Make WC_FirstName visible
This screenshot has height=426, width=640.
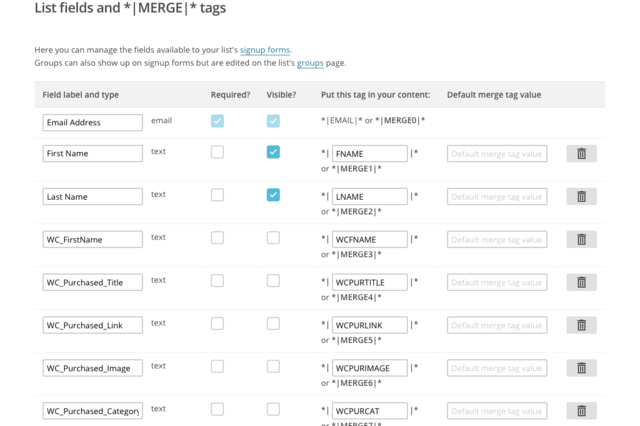click(273, 238)
